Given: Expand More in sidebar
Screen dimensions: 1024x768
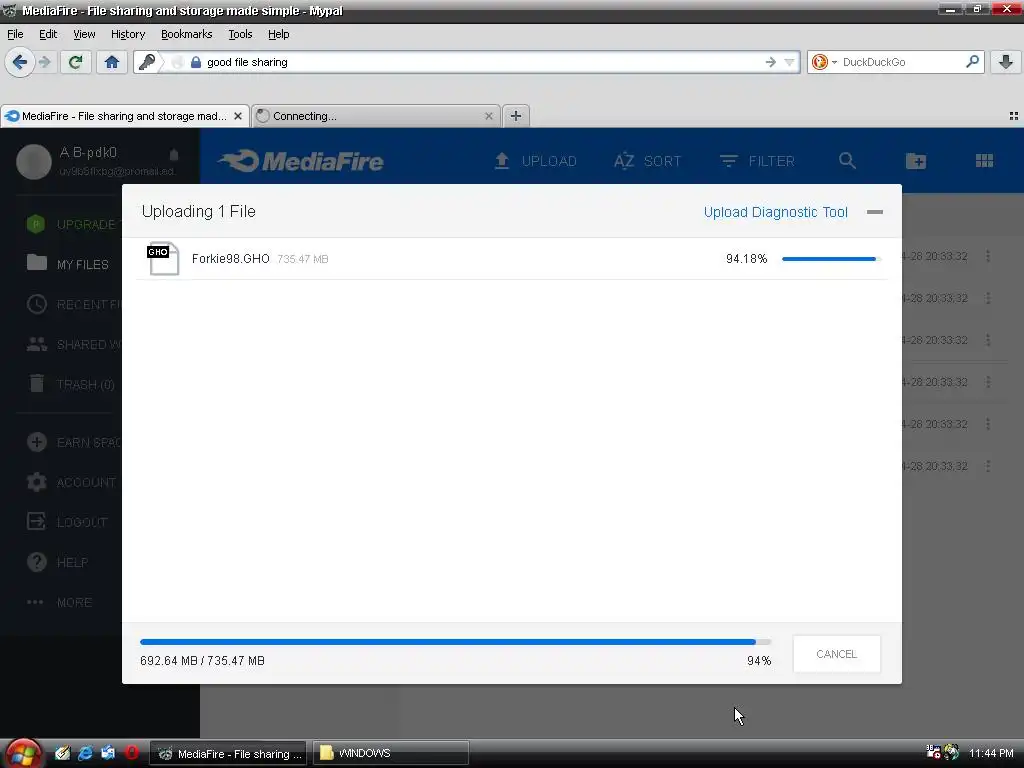Looking at the screenshot, I should [x=59, y=602].
